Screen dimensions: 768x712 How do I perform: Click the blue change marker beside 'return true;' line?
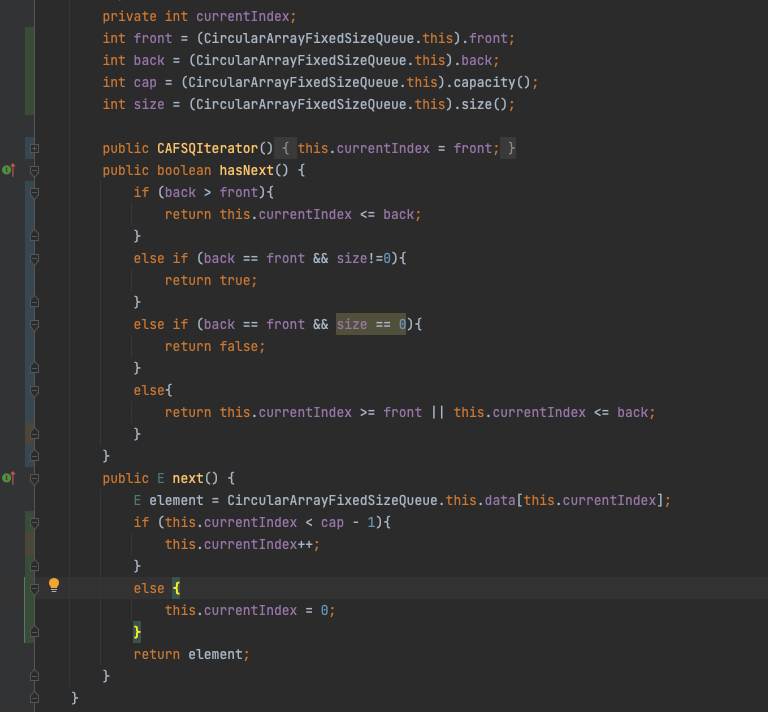point(29,281)
